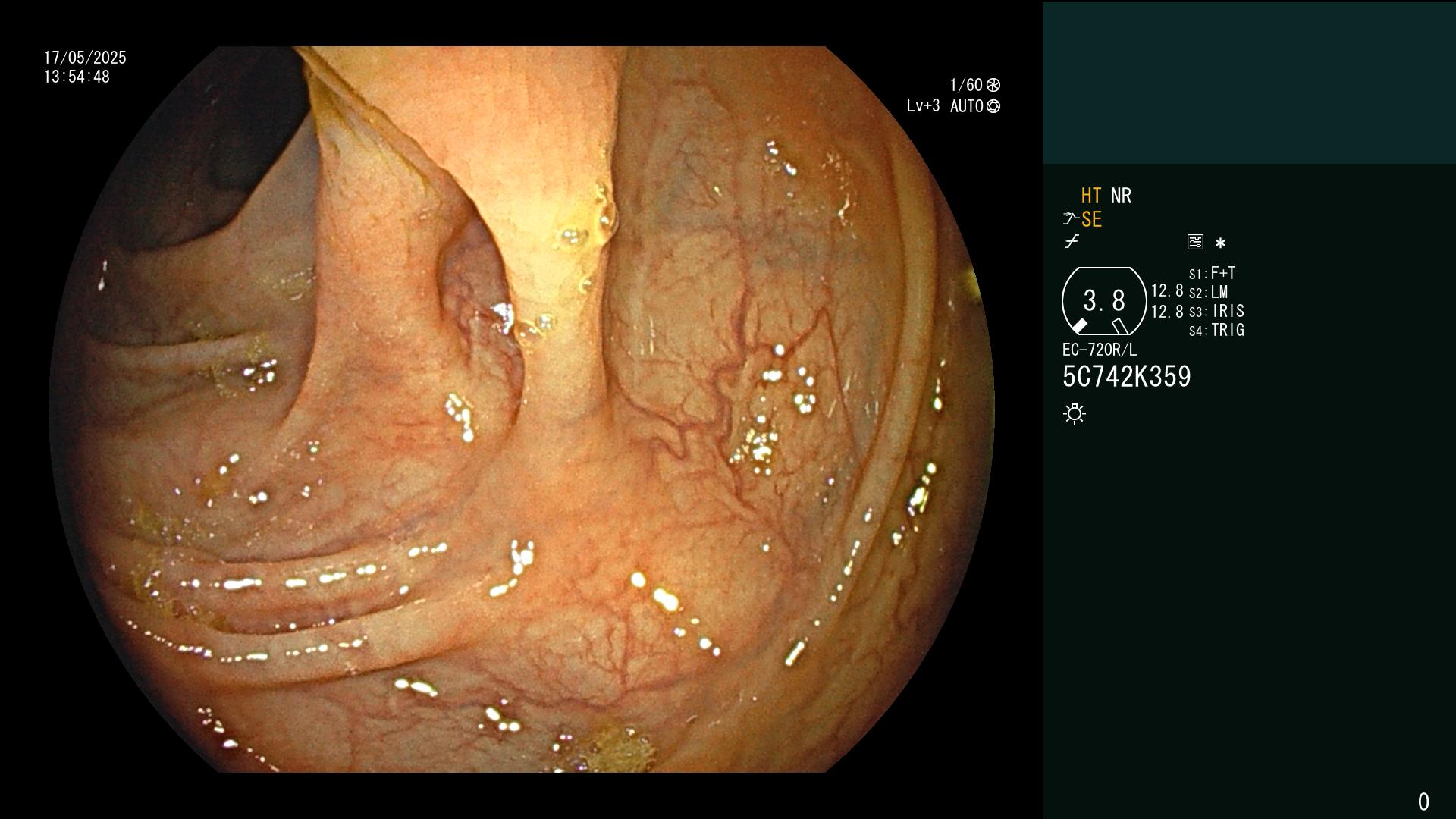
Task: Click the upper 12.8 diameter value
Action: (x=1167, y=291)
